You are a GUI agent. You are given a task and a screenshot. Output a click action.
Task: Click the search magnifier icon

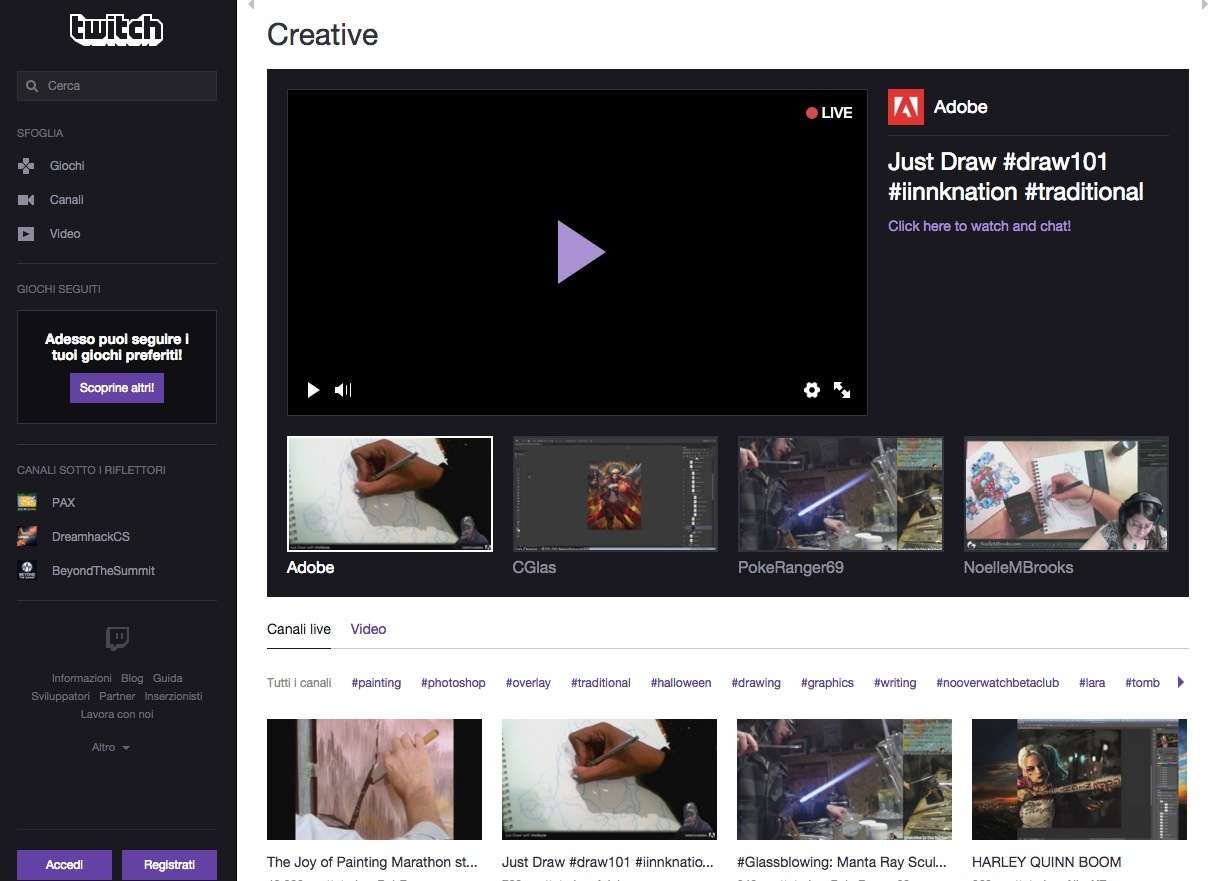pyautogui.click(x=33, y=86)
